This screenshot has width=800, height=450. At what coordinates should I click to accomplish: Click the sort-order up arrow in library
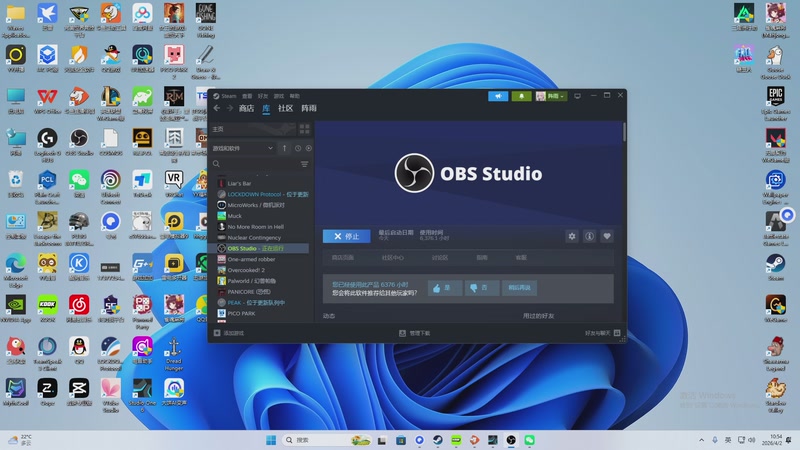(x=285, y=148)
